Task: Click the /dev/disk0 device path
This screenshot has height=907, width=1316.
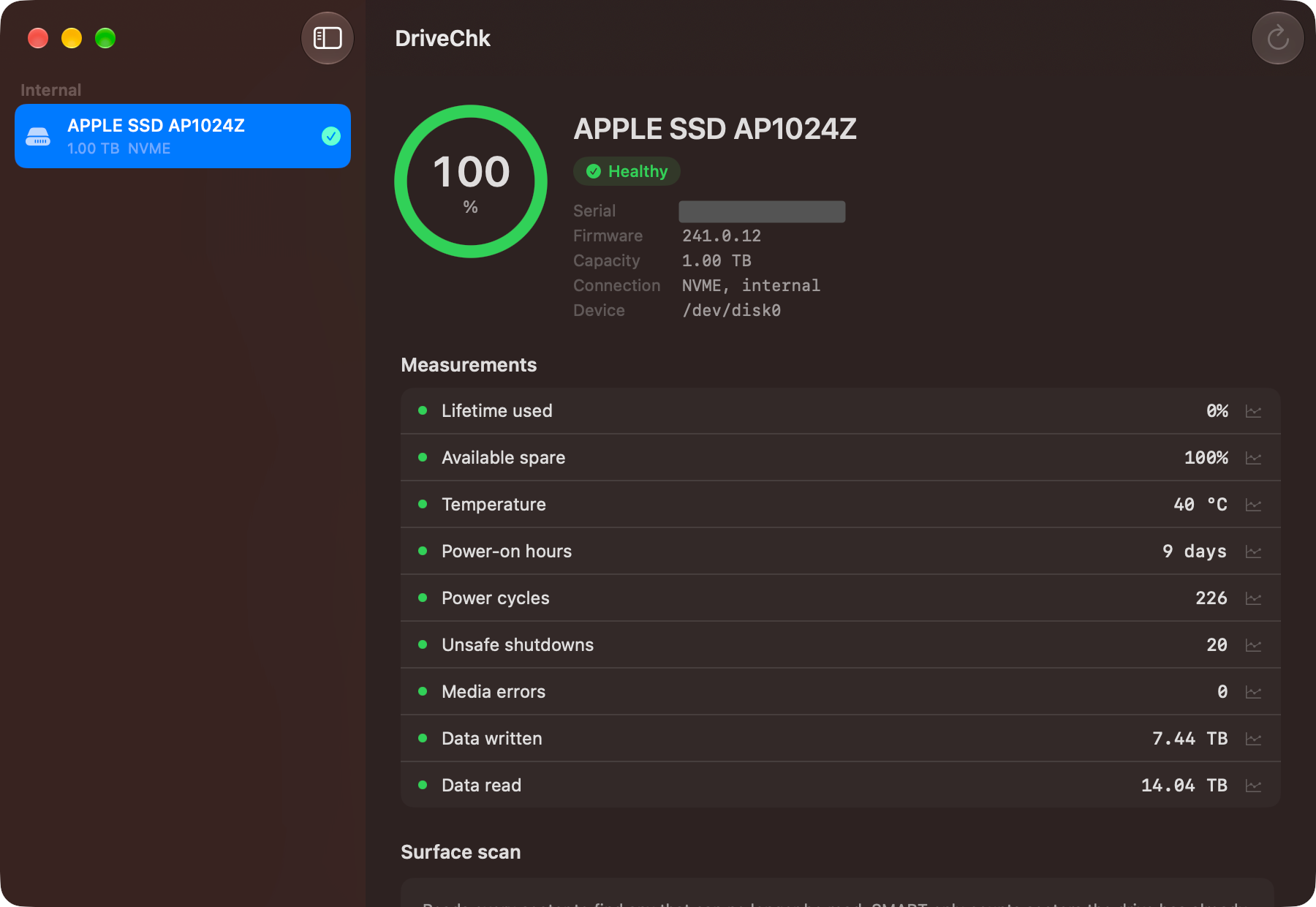Action: pyautogui.click(x=731, y=310)
